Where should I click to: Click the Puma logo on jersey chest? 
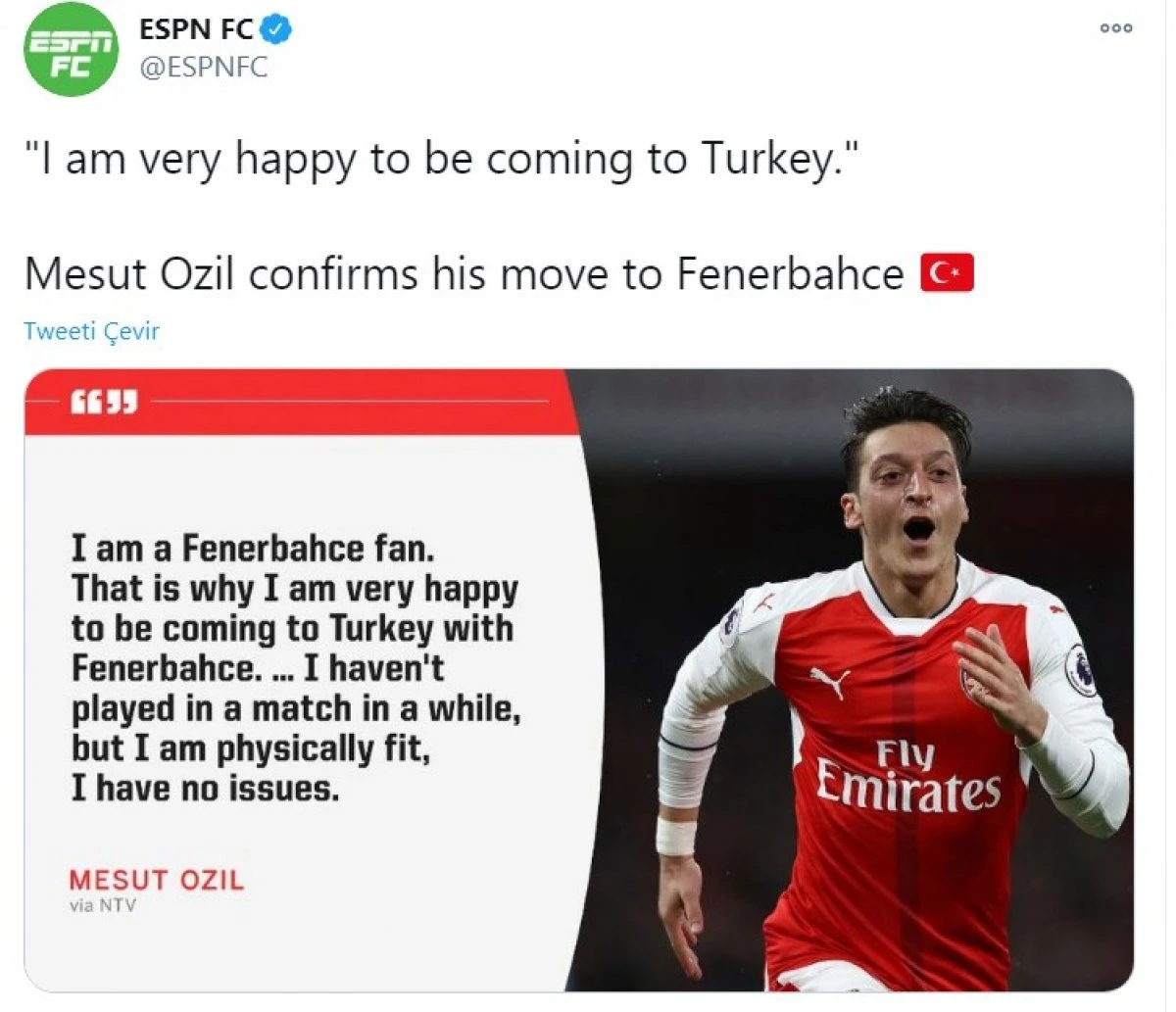[x=829, y=682]
